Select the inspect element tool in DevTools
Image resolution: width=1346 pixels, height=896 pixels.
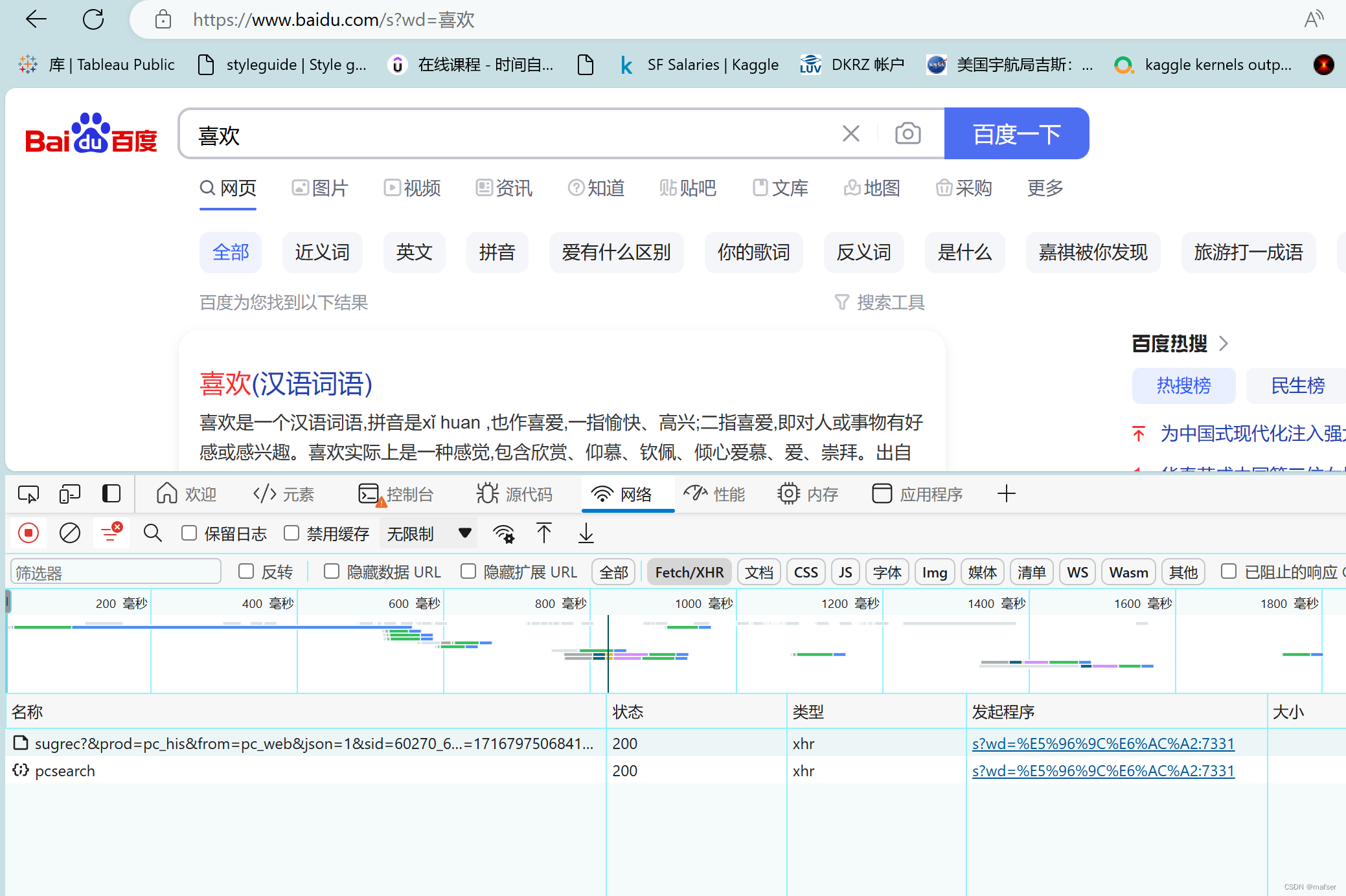point(29,494)
